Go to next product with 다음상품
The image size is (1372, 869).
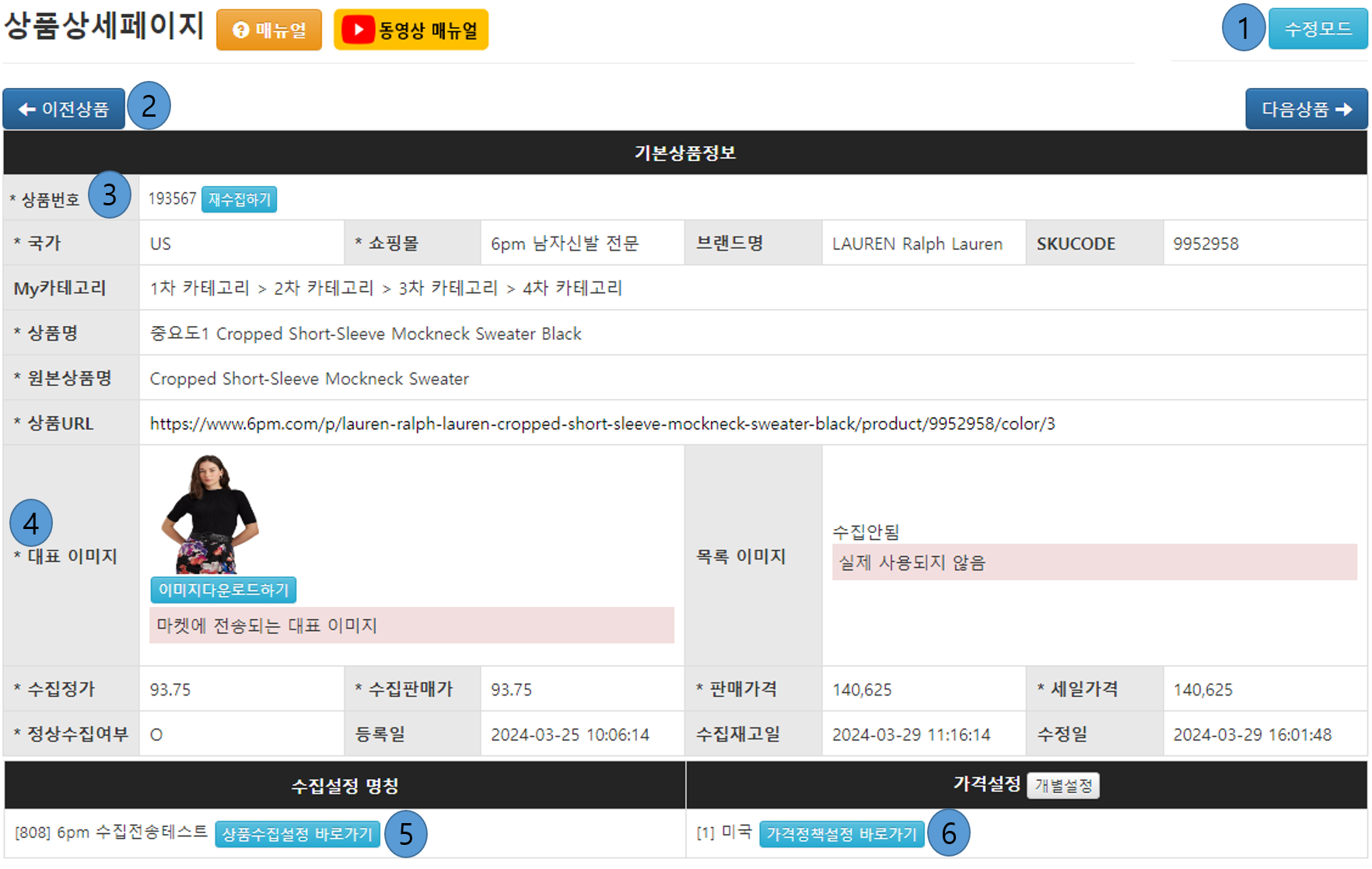[1306, 110]
